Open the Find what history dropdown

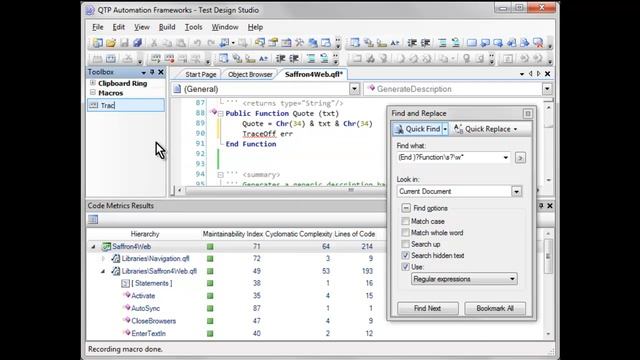pos(506,158)
